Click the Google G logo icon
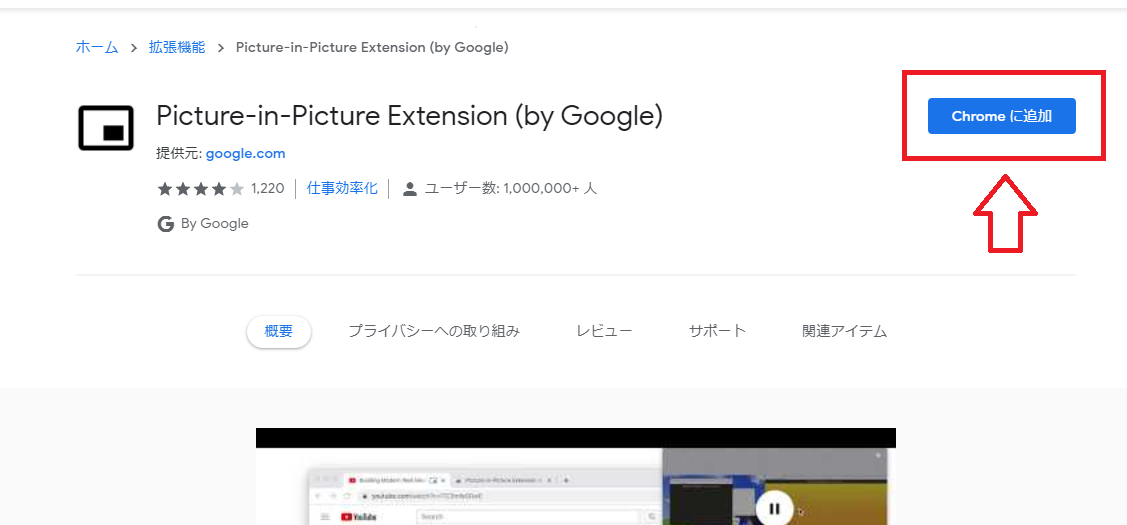 tap(165, 224)
